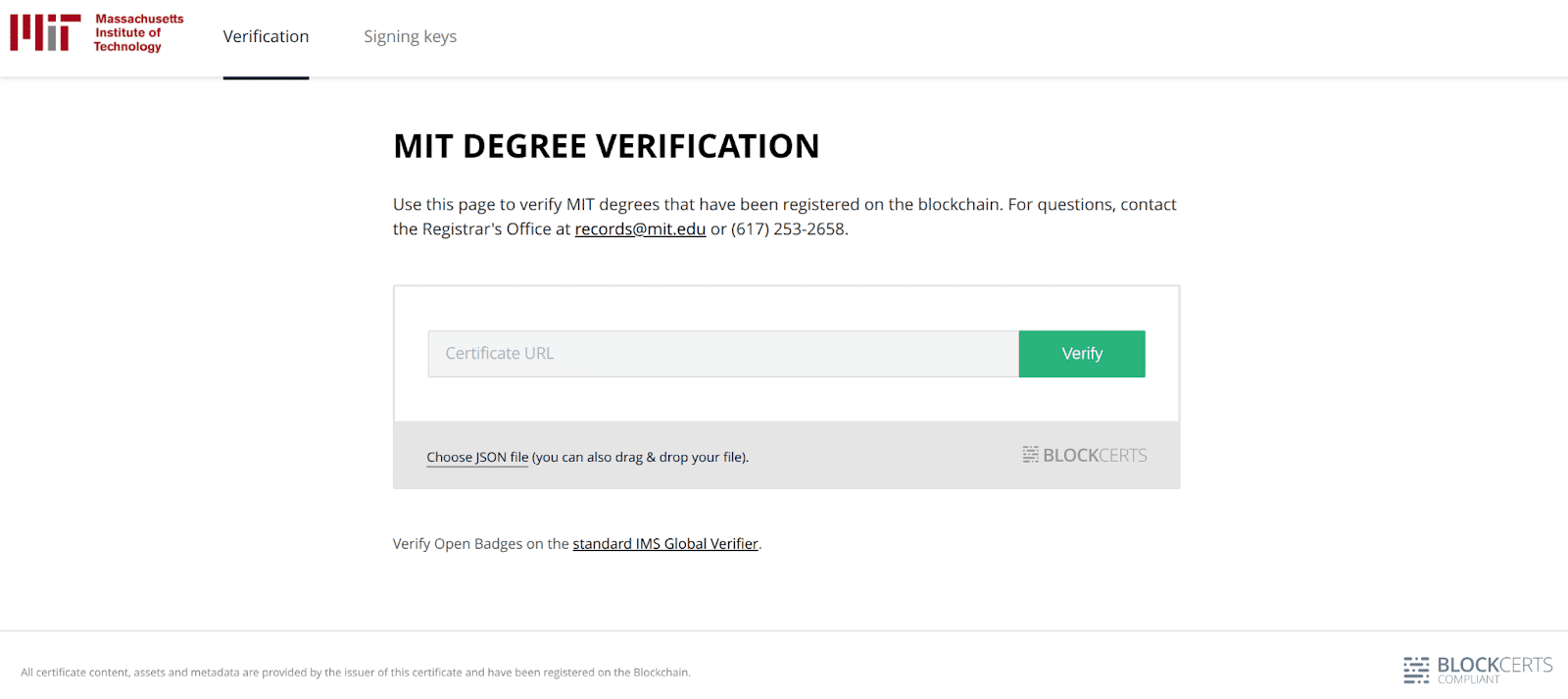This screenshot has width=1568, height=699.
Task: Click the green Verify button
Action: tap(1082, 354)
